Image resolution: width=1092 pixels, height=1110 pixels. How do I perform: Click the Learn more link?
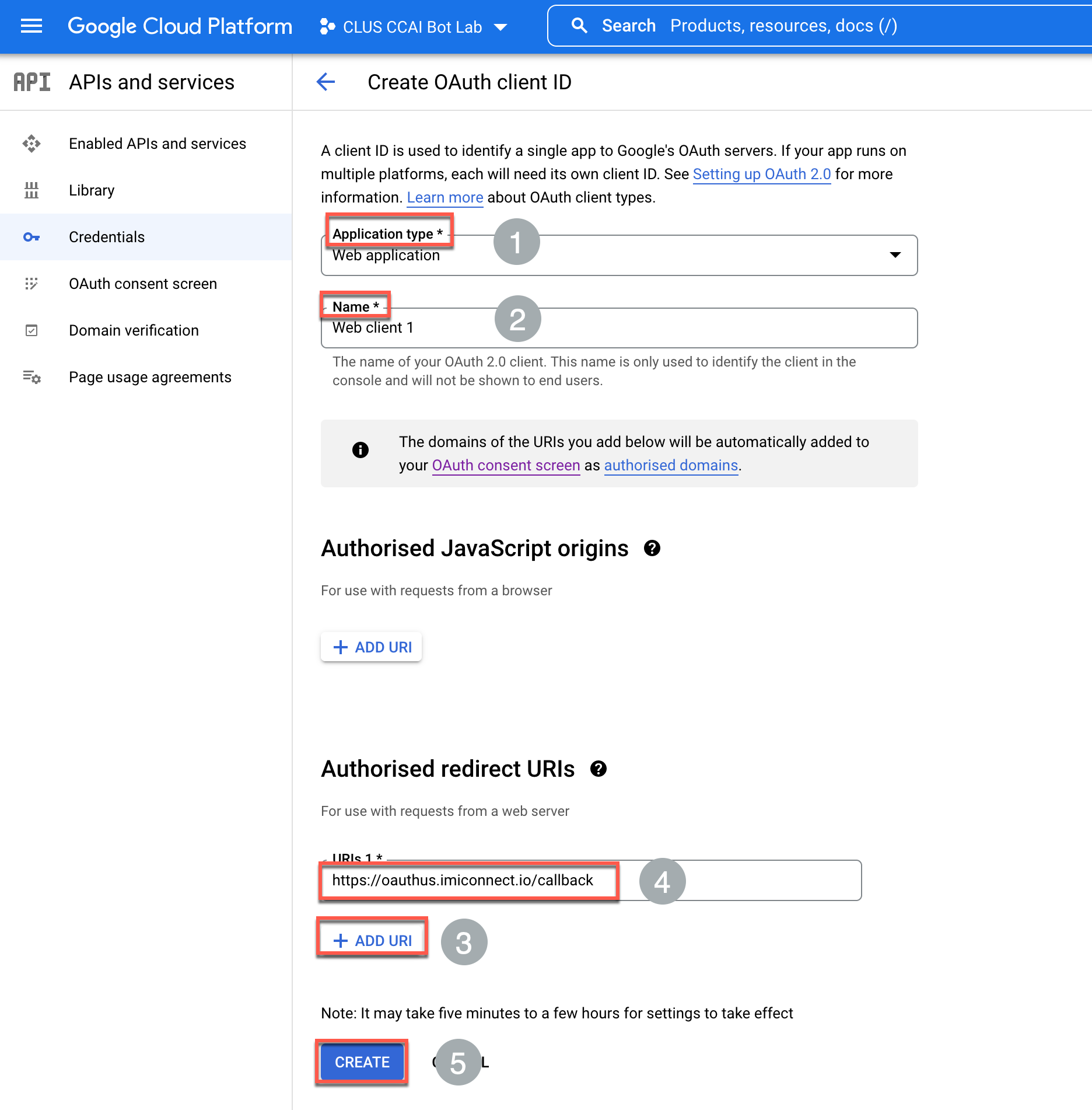445,197
